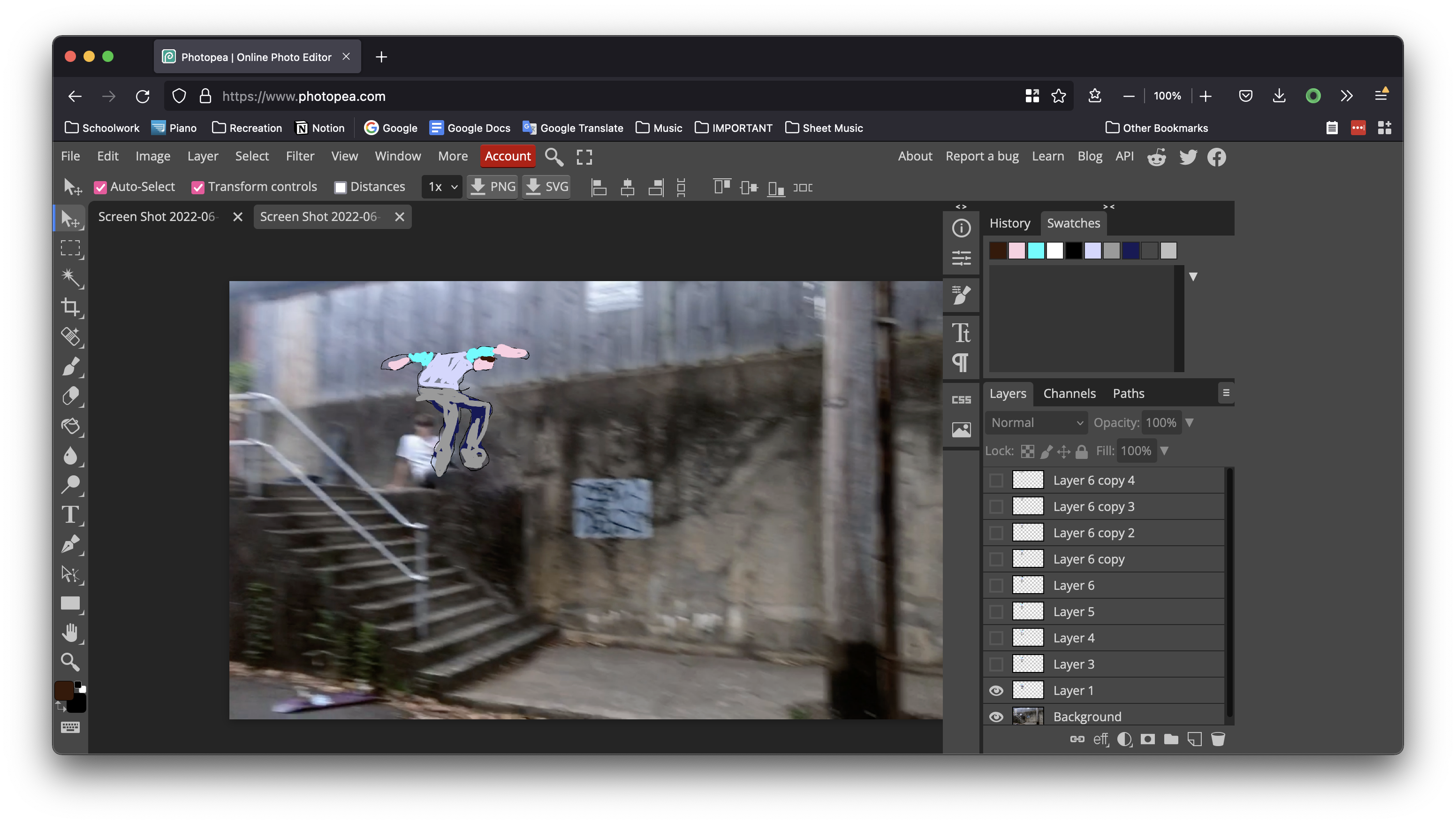Expand the side icon column arrows
The height and width of the screenshot is (824, 1456).
(961, 206)
